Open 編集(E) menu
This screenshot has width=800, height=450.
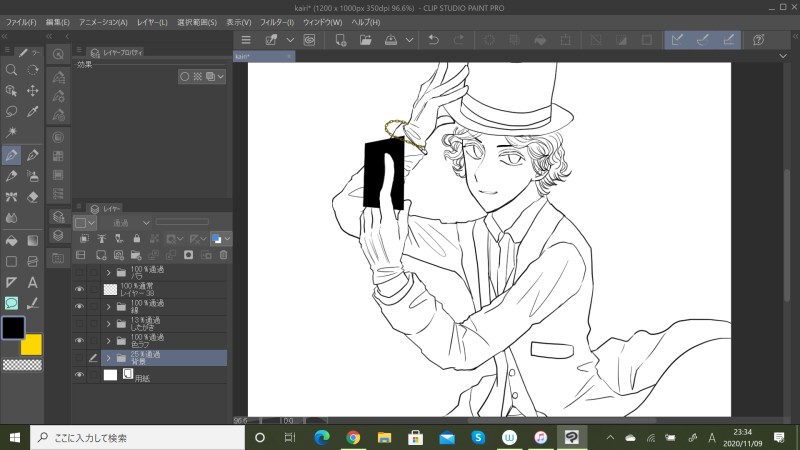(58, 22)
